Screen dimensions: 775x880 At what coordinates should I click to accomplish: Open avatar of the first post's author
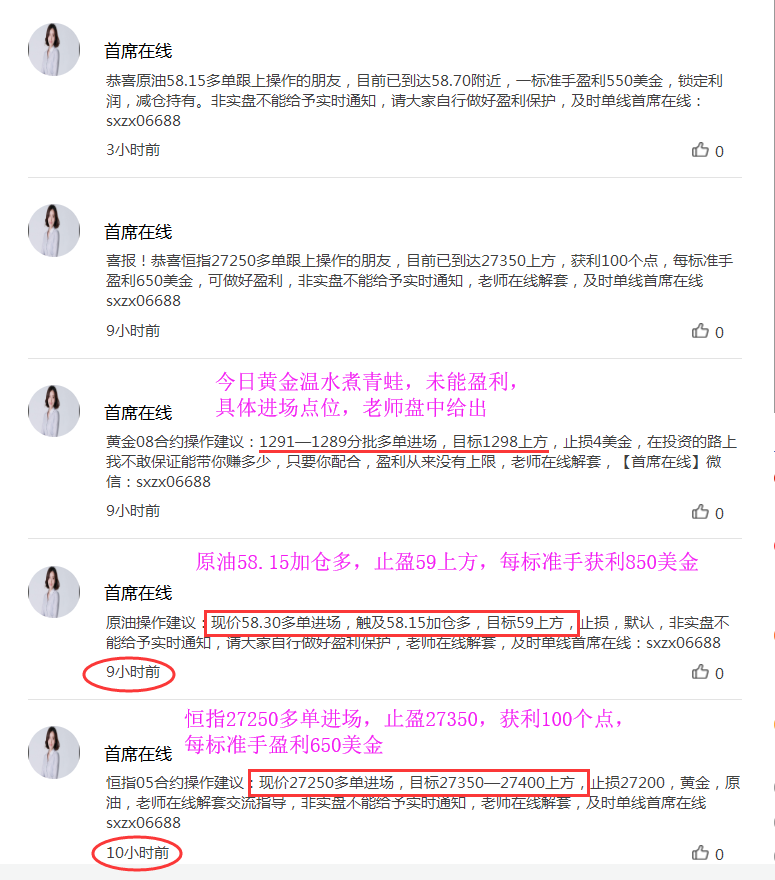(x=54, y=49)
